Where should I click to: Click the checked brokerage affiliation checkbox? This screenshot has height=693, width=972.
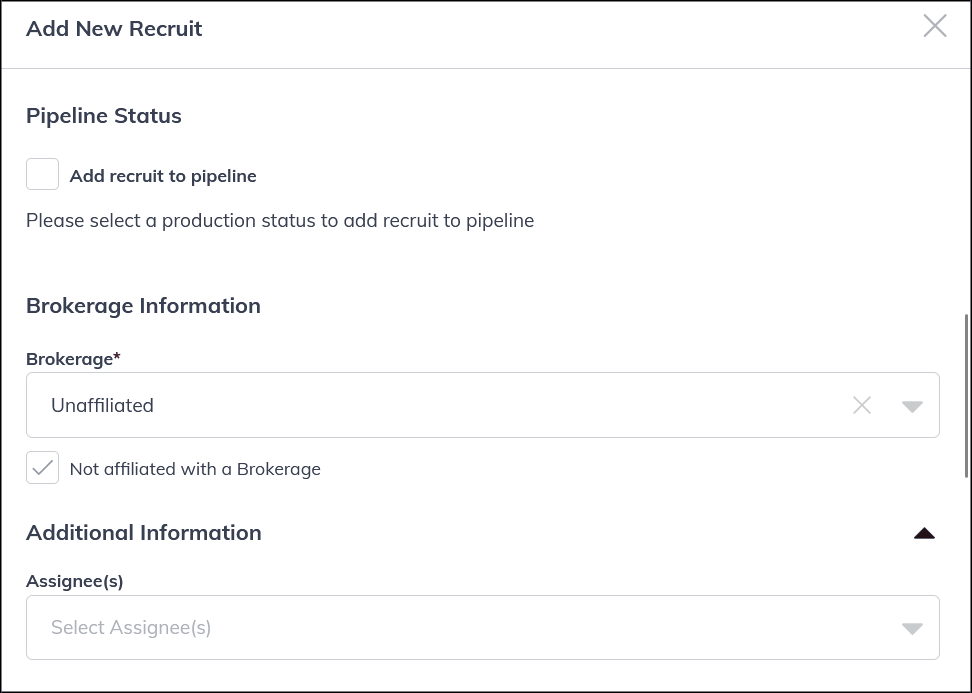click(42, 468)
